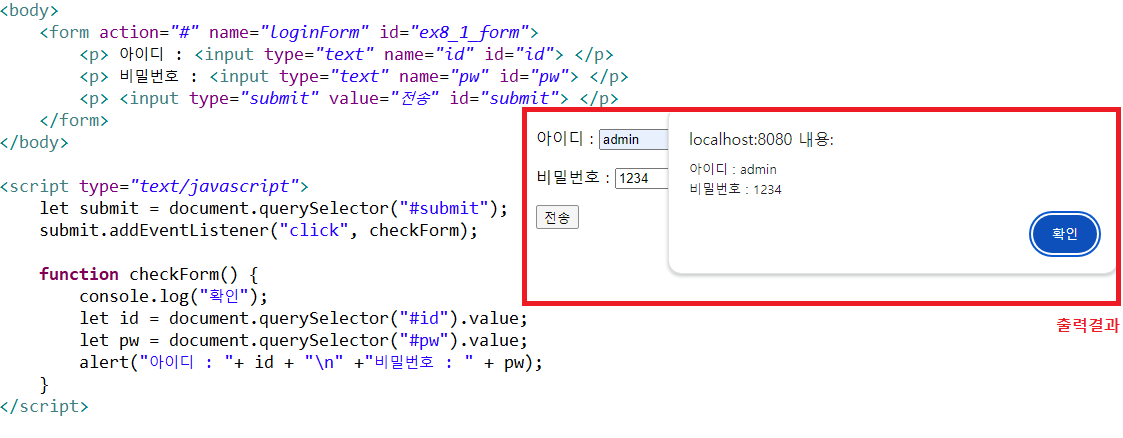Click the 'let pw = document.querySelector' line
Image resolution: width=1123 pixels, height=438 pixels.
point(304,341)
